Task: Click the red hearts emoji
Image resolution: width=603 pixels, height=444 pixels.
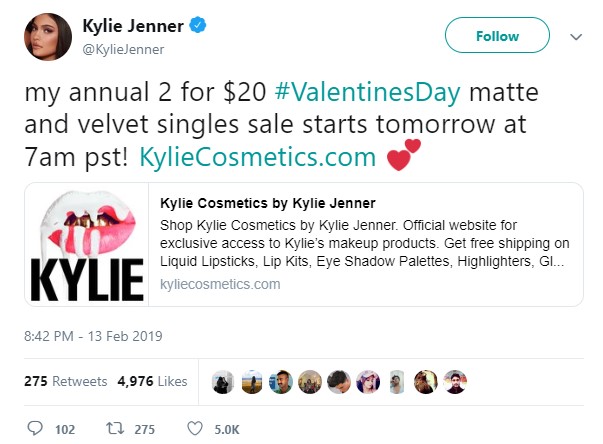Action: tap(403, 155)
